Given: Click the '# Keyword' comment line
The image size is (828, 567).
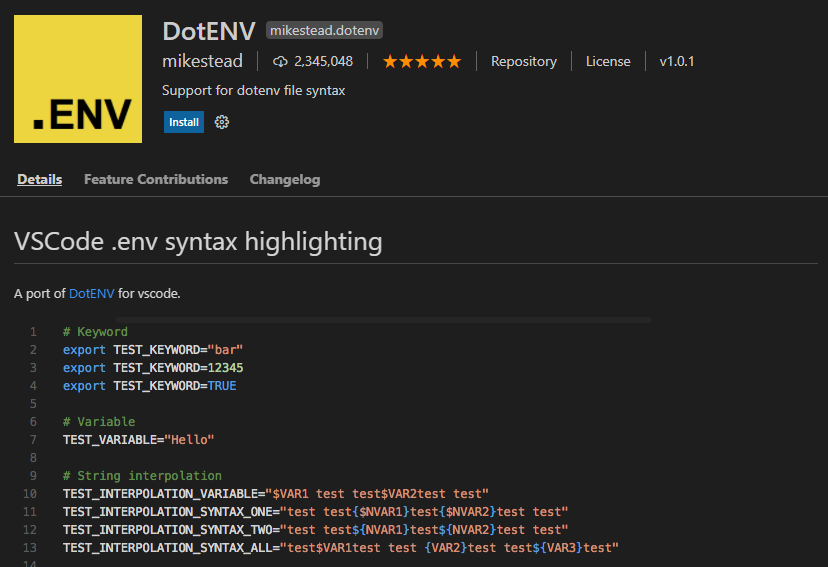Looking at the screenshot, I should (x=95, y=332).
